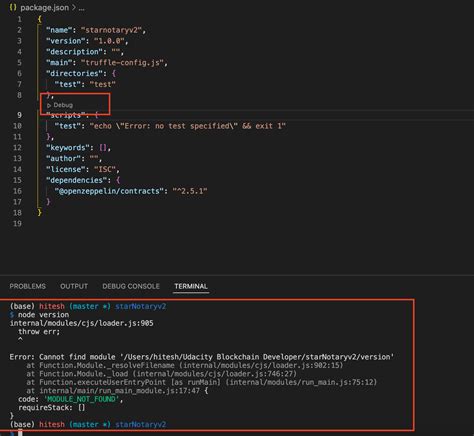
Task: Click the package.json breadcrumb
Action: [44, 8]
